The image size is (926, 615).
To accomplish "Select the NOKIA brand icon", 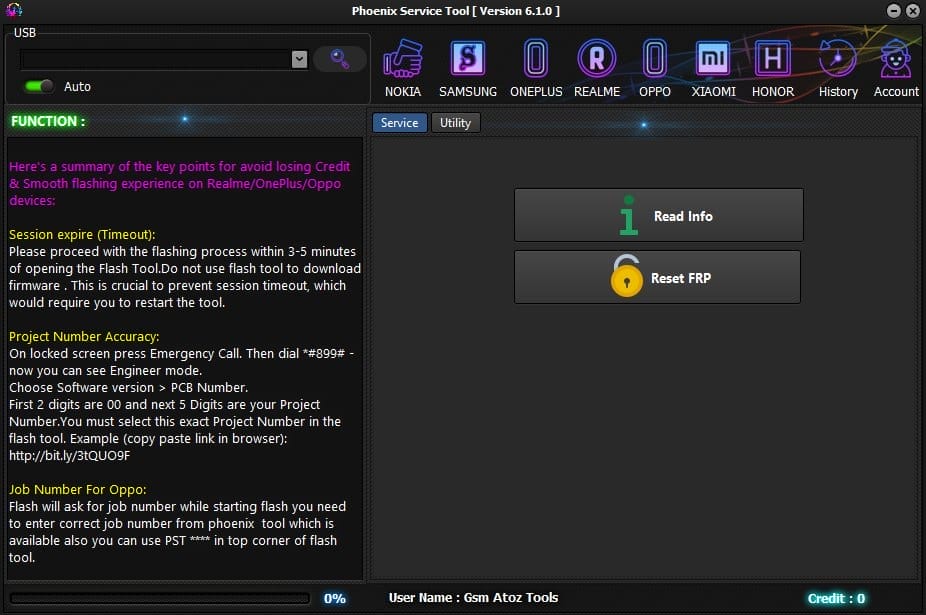I will tap(403, 65).
